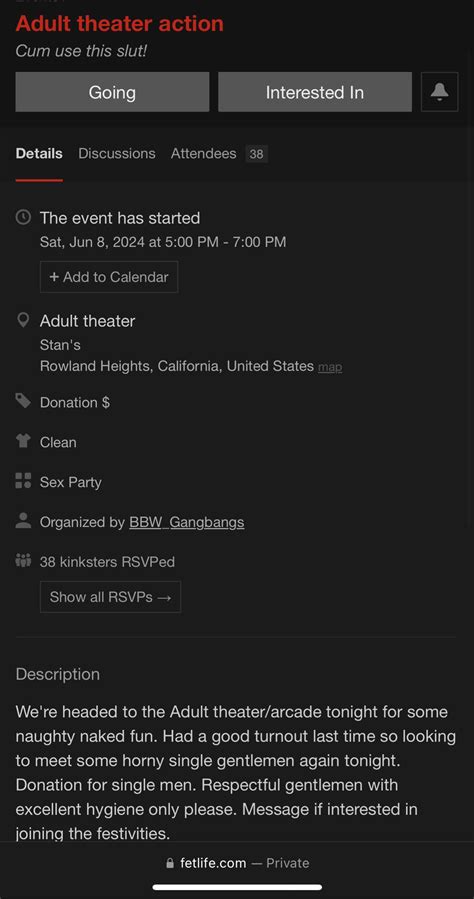Open the Discussions tab
The width and height of the screenshot is (474, 899).
117,154
